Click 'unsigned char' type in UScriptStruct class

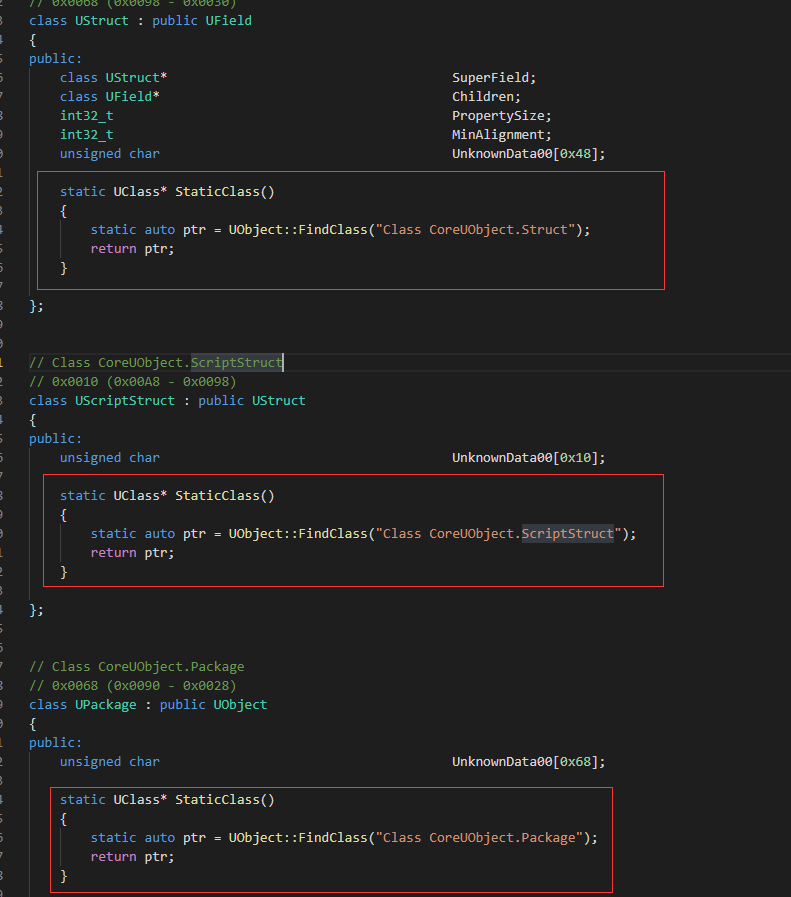tap(110, 458)
